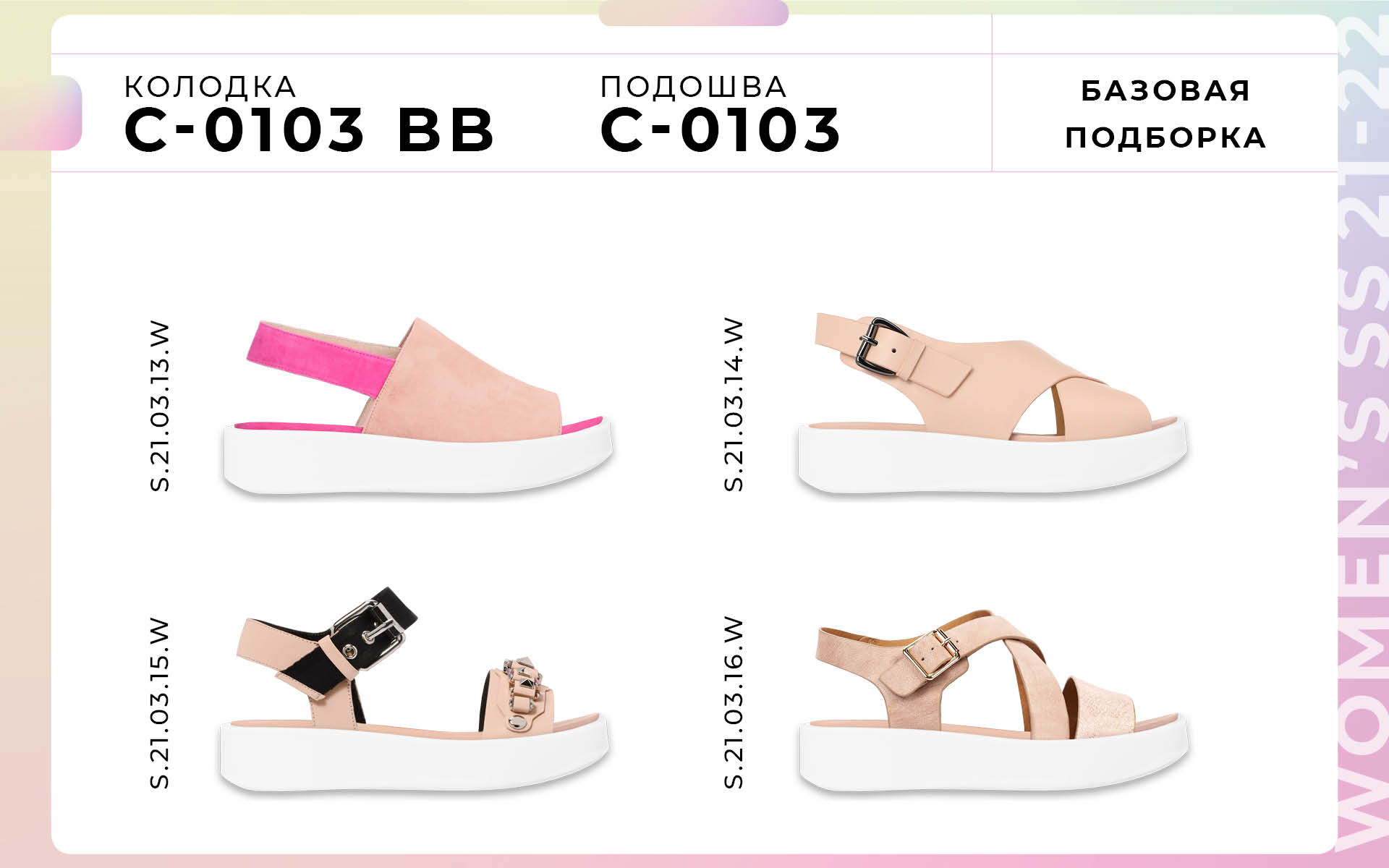
Task: Click the gradient pill tab at top
Action: 694,13
